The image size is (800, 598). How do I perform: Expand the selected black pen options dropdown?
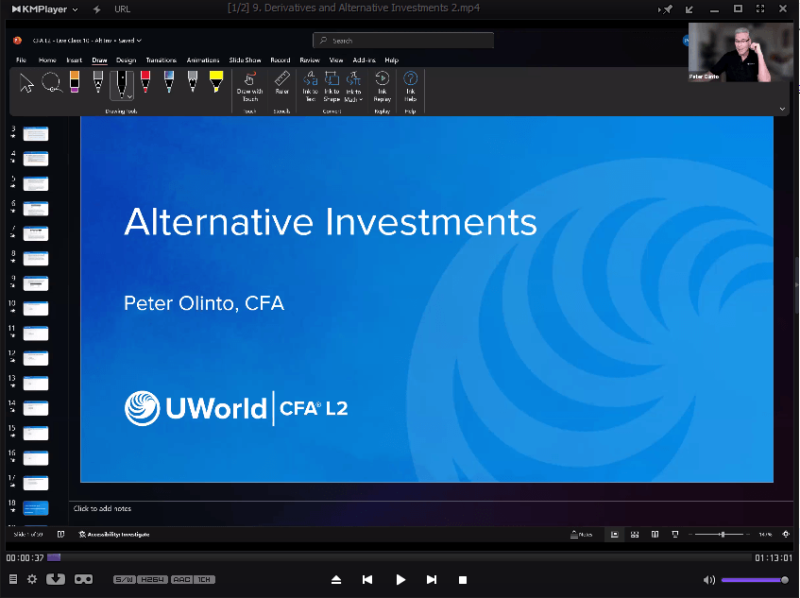(x=130, y=96)
